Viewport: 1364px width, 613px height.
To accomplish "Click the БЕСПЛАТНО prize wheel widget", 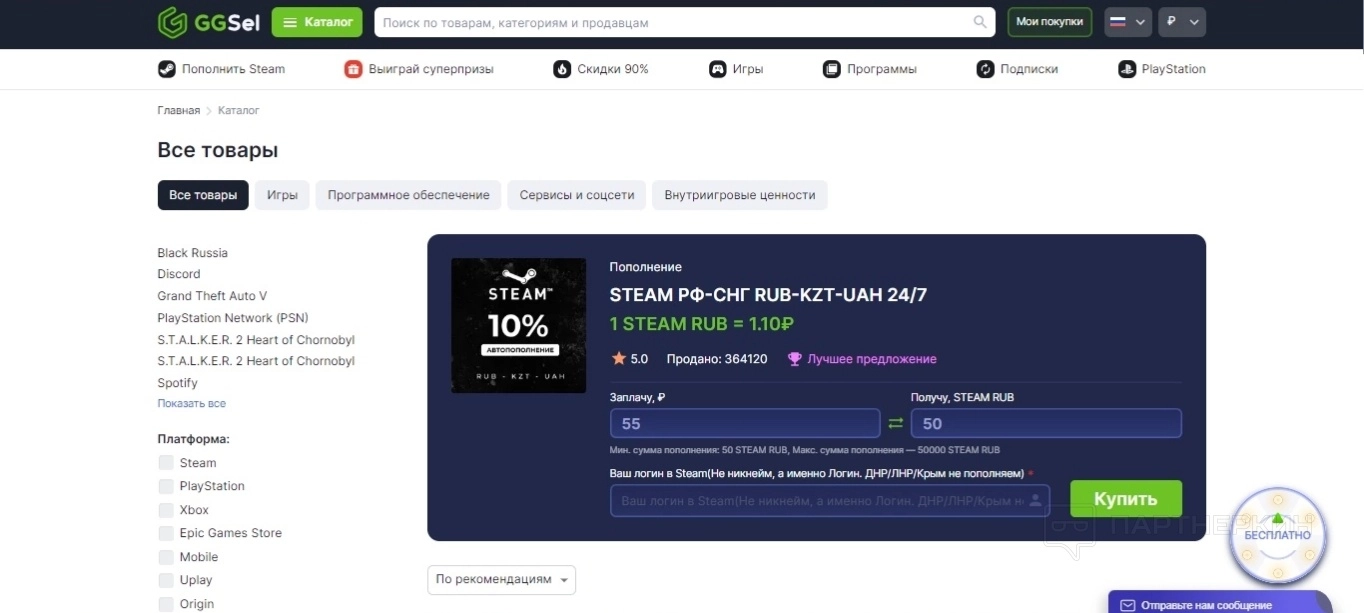I will click(1277, 535).
